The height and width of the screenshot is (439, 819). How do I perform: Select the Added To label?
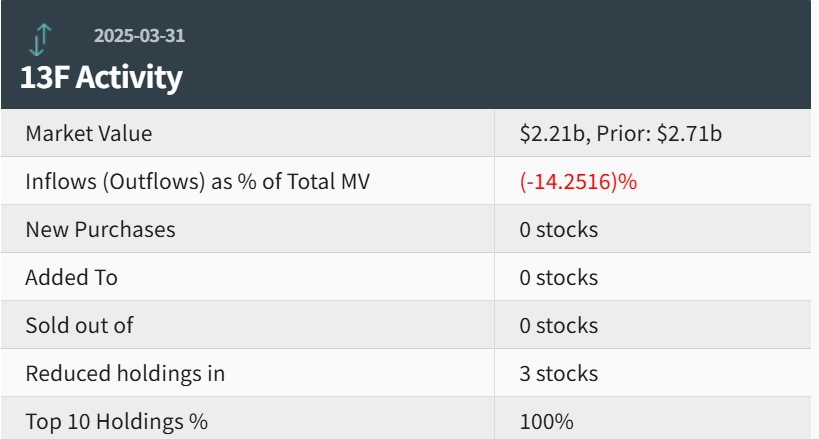click(71, 277)
